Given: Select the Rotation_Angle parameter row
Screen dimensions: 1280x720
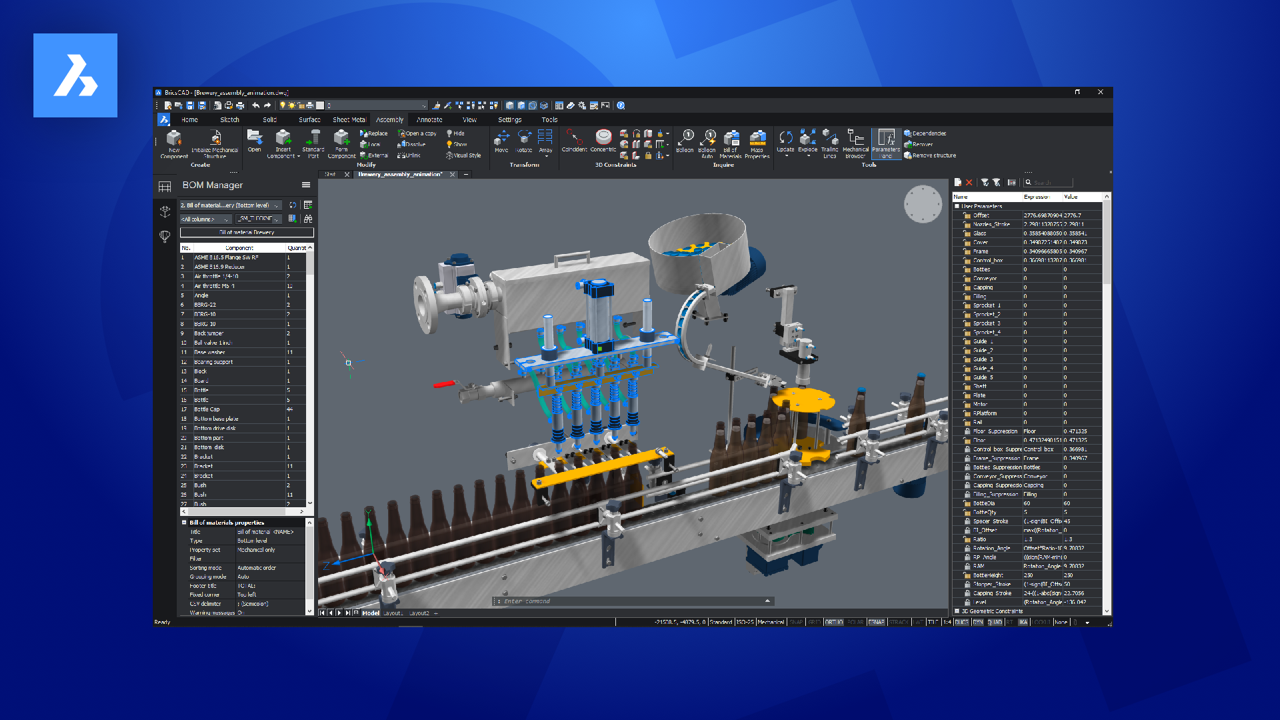Looking at the screenshot, I should point(1028,548).
